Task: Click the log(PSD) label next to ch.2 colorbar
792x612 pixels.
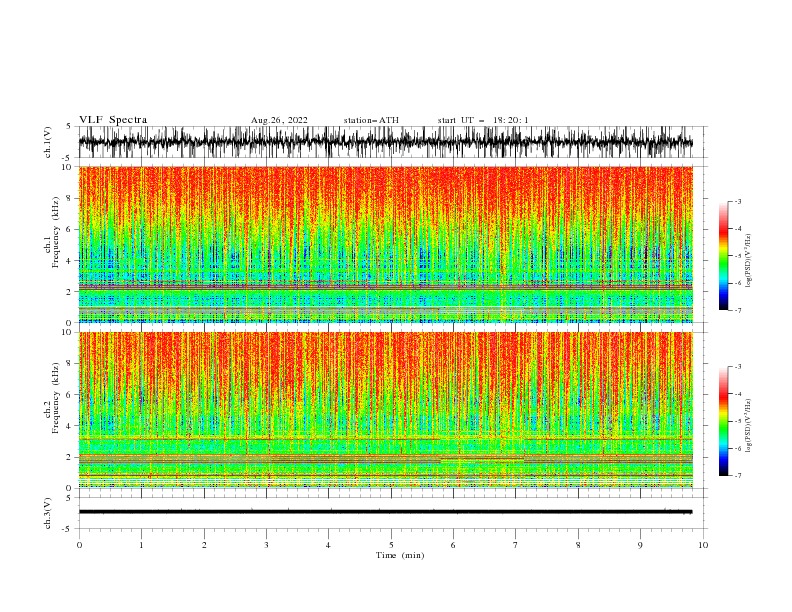Action: pyautogui.click(x=748, y=426)
